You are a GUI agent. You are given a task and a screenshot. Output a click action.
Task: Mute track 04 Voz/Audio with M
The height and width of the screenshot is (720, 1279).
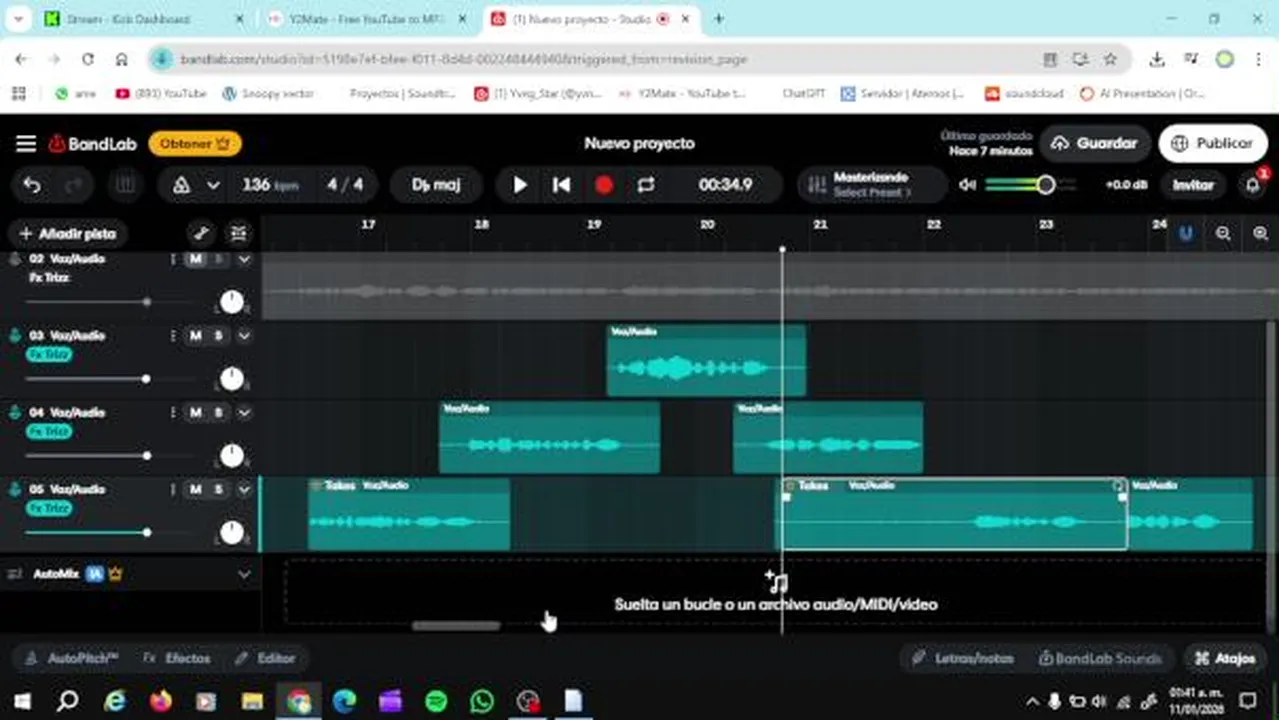(196, 413)
